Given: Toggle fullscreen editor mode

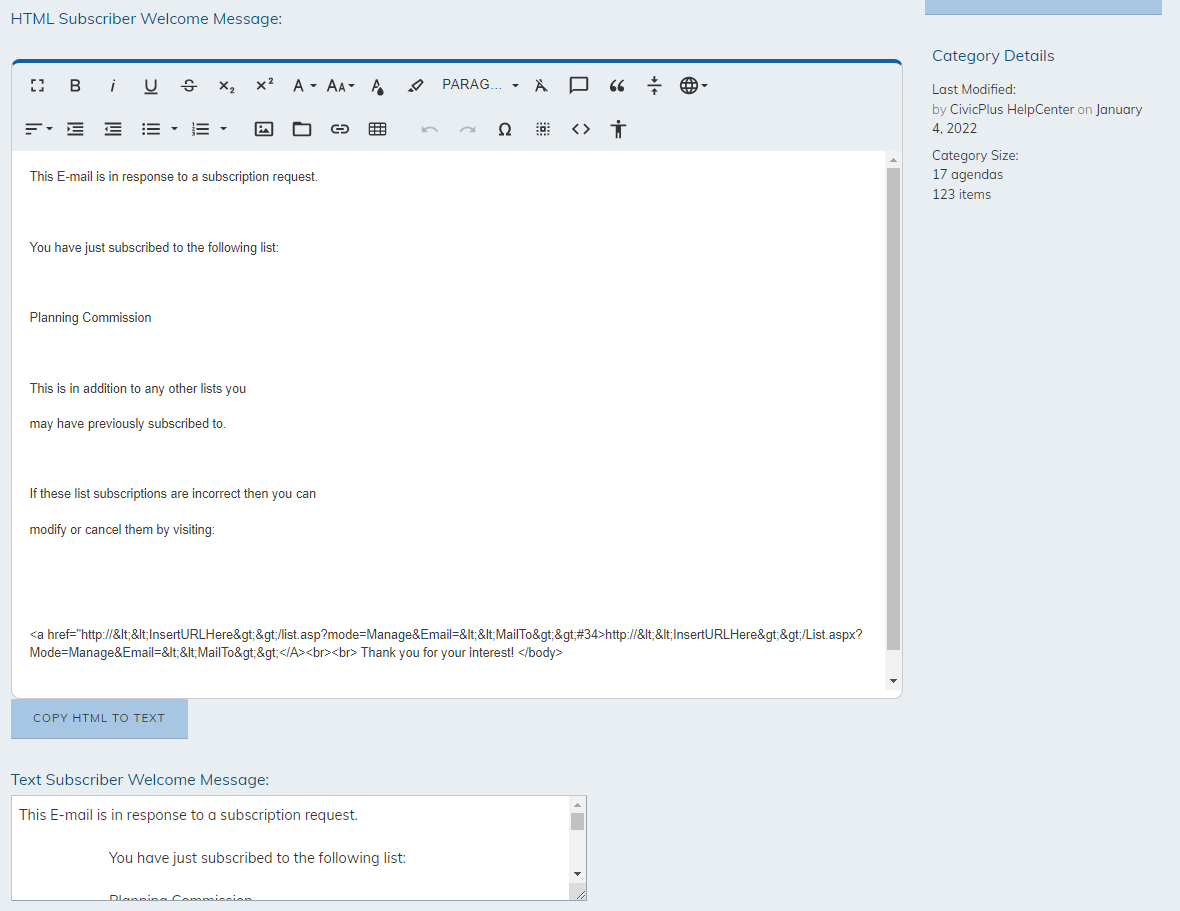Looking at the screenshot, I should coord(37,86).
